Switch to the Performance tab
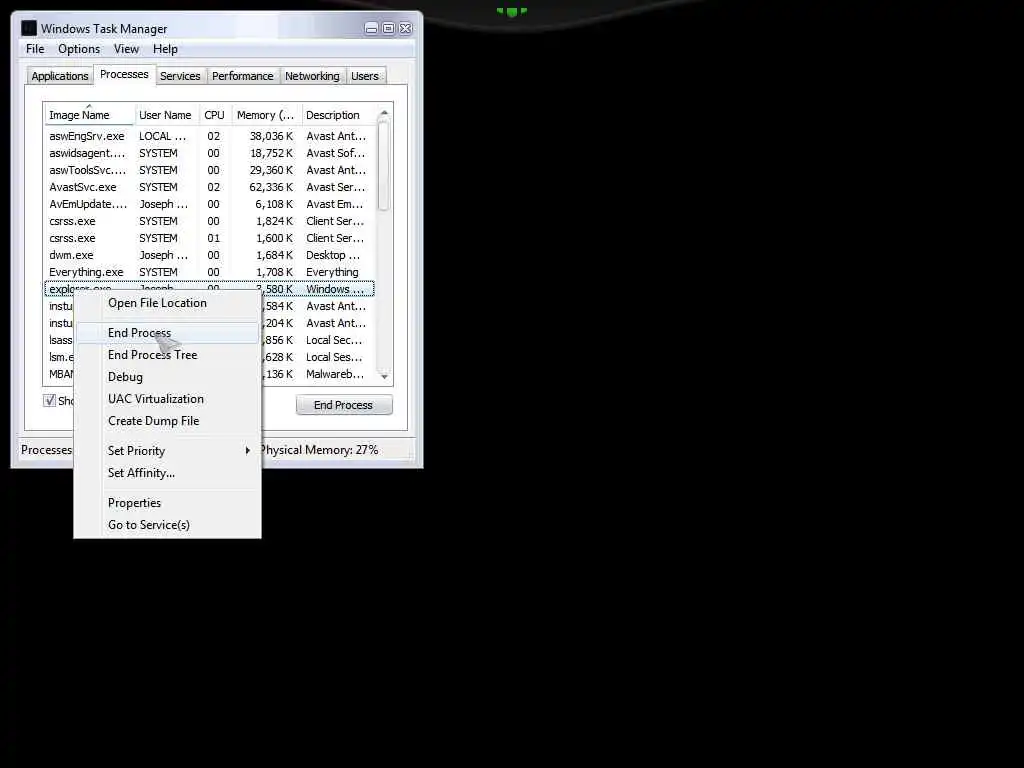The height and width of the screenshot is (768, 1024). coord(242,76)
